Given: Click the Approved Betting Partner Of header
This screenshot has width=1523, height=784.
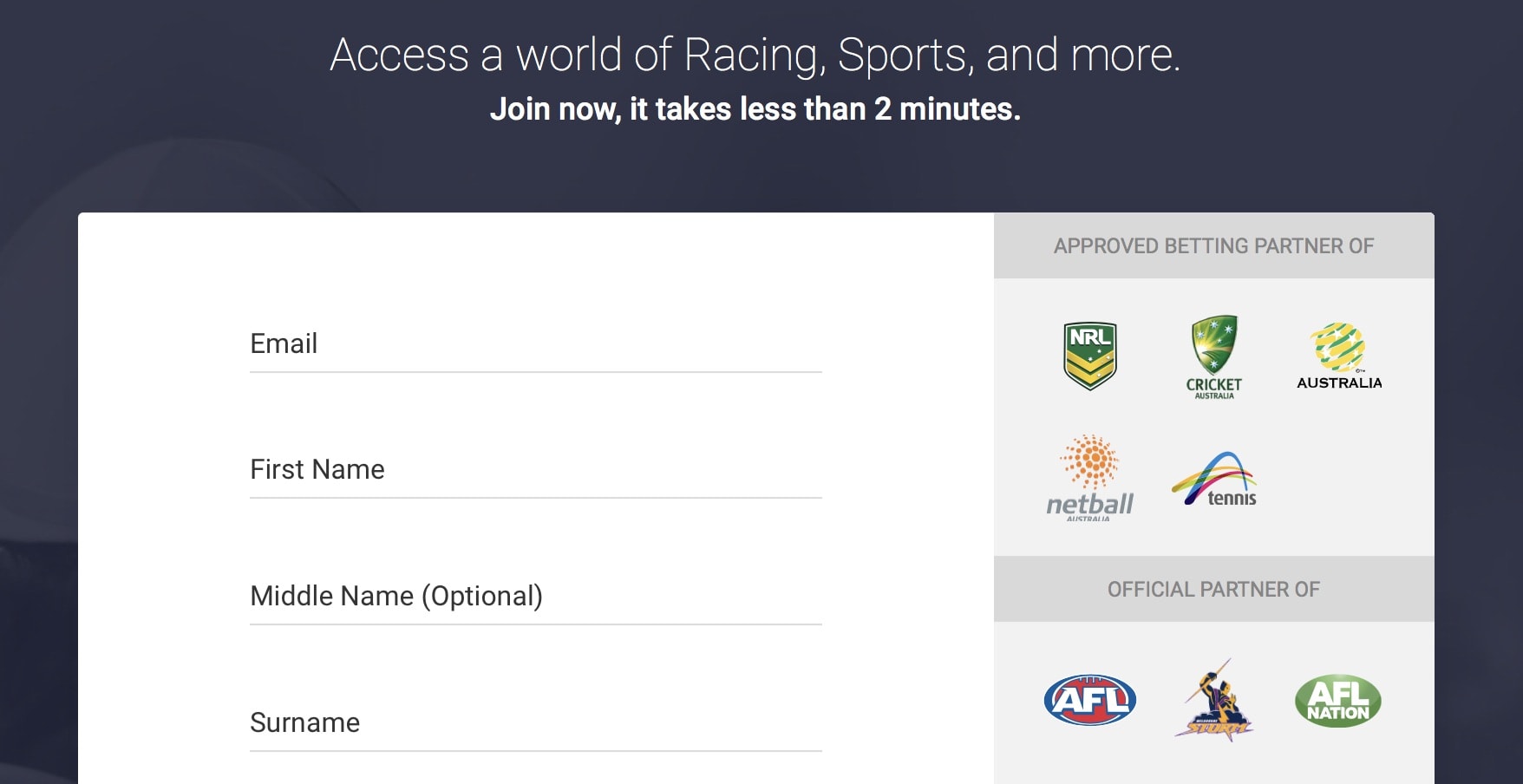Looking at the screenshot, I should coord(1214,245).
